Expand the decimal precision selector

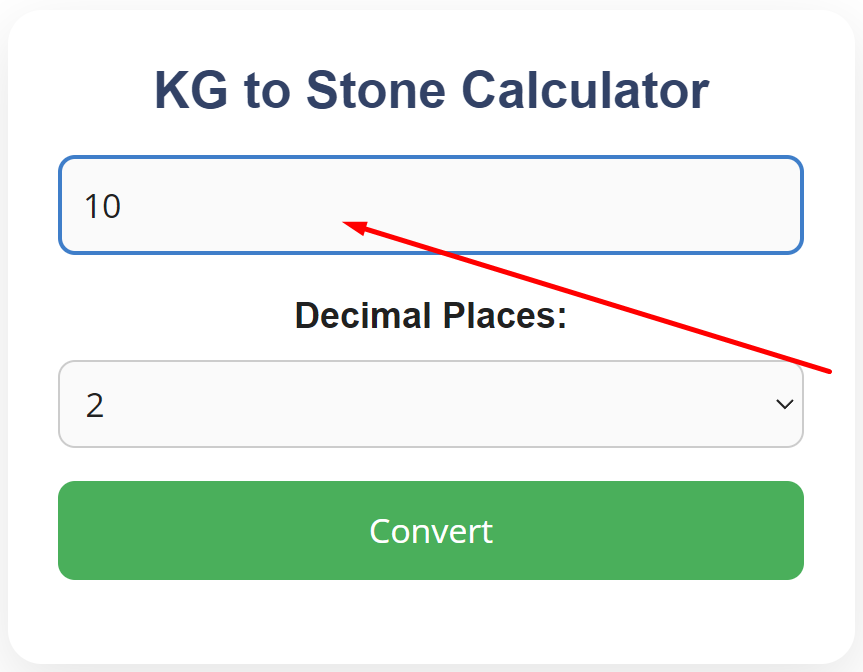(430, 404)
